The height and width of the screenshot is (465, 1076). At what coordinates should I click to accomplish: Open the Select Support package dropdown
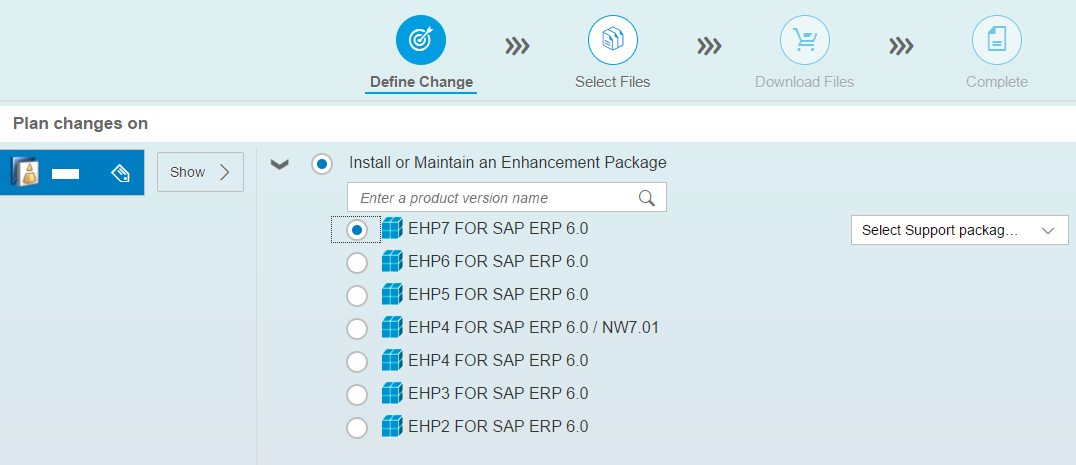tap(959, 230)
